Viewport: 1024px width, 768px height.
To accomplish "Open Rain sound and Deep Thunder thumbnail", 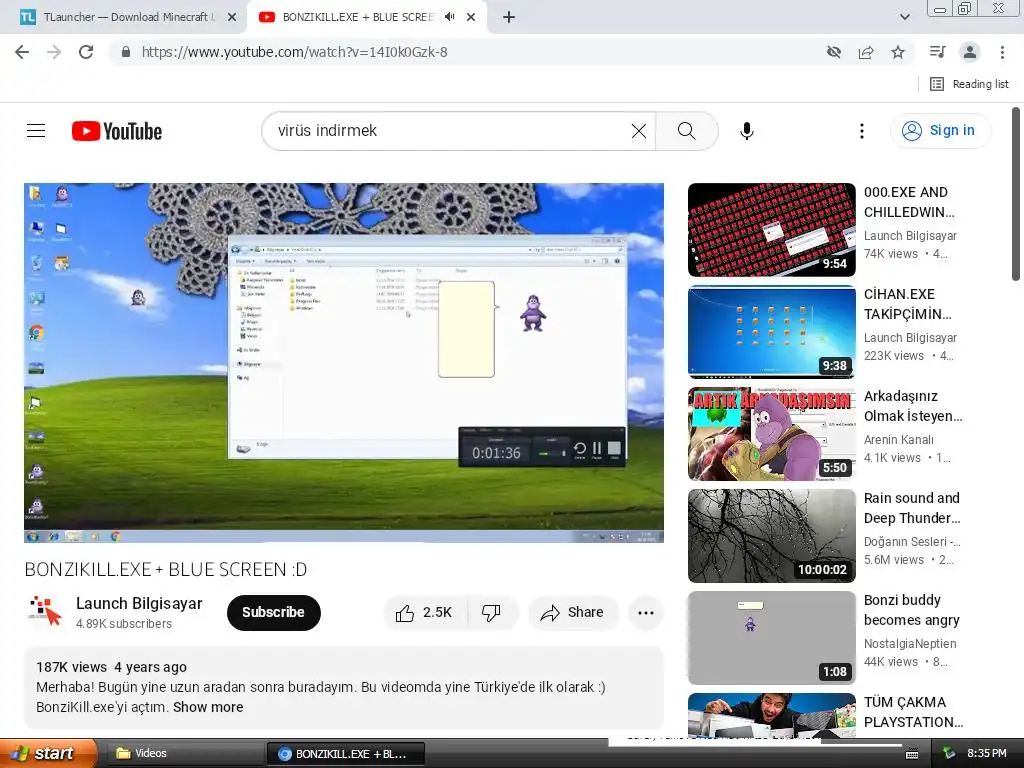I will coord(772,536).
